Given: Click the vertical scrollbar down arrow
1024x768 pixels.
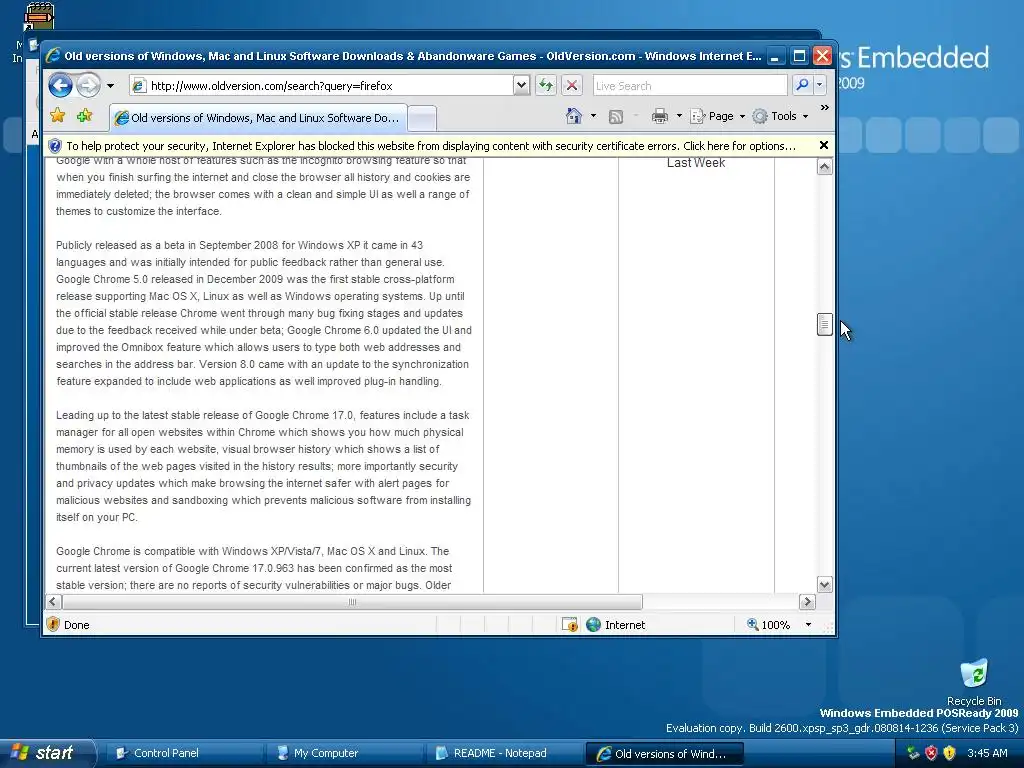Looking at the screenshot, I should 824,584.
